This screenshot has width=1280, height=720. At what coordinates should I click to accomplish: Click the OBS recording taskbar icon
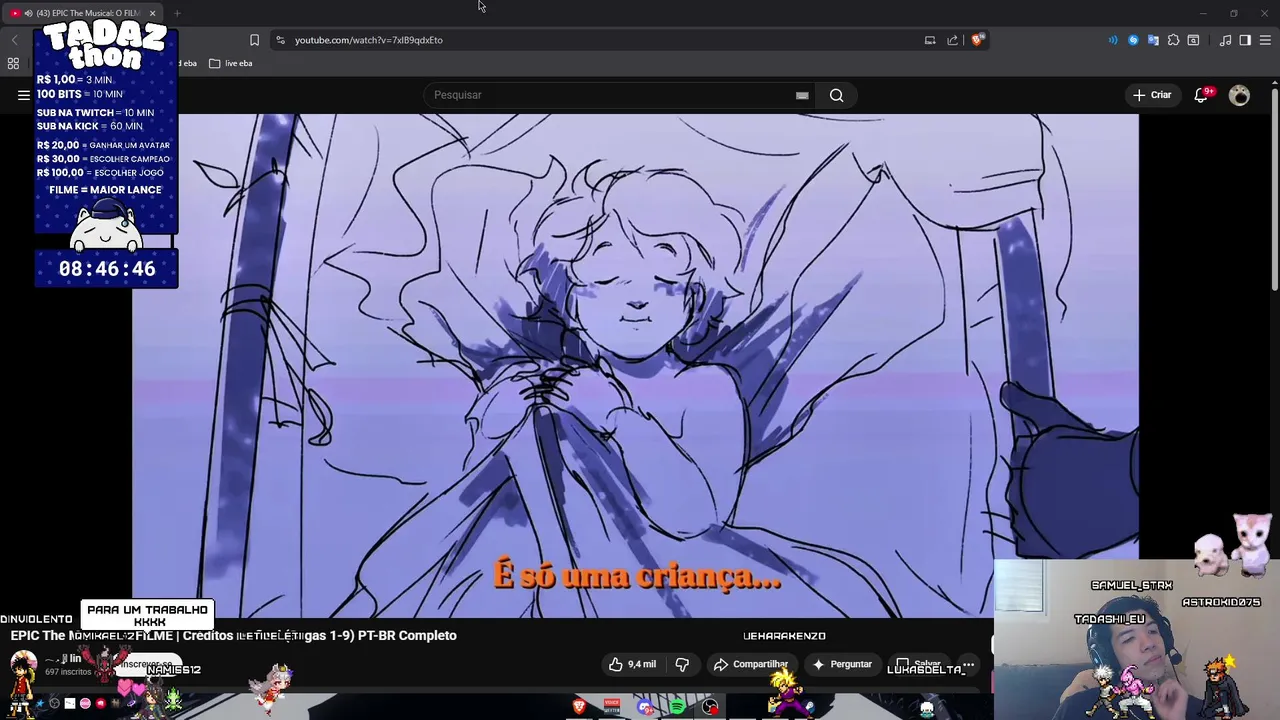710,708
